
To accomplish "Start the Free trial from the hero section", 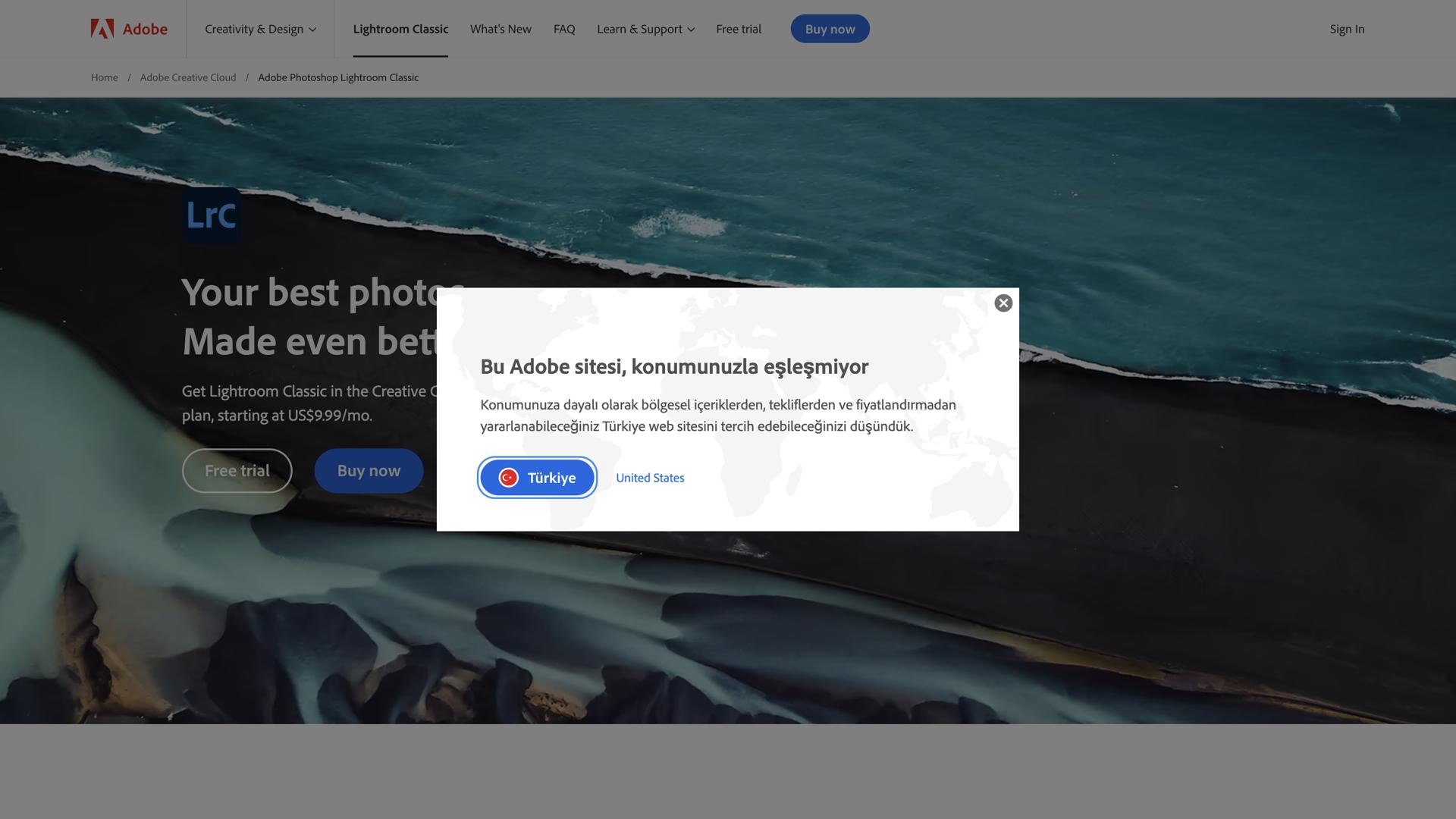I will [237, 470].
